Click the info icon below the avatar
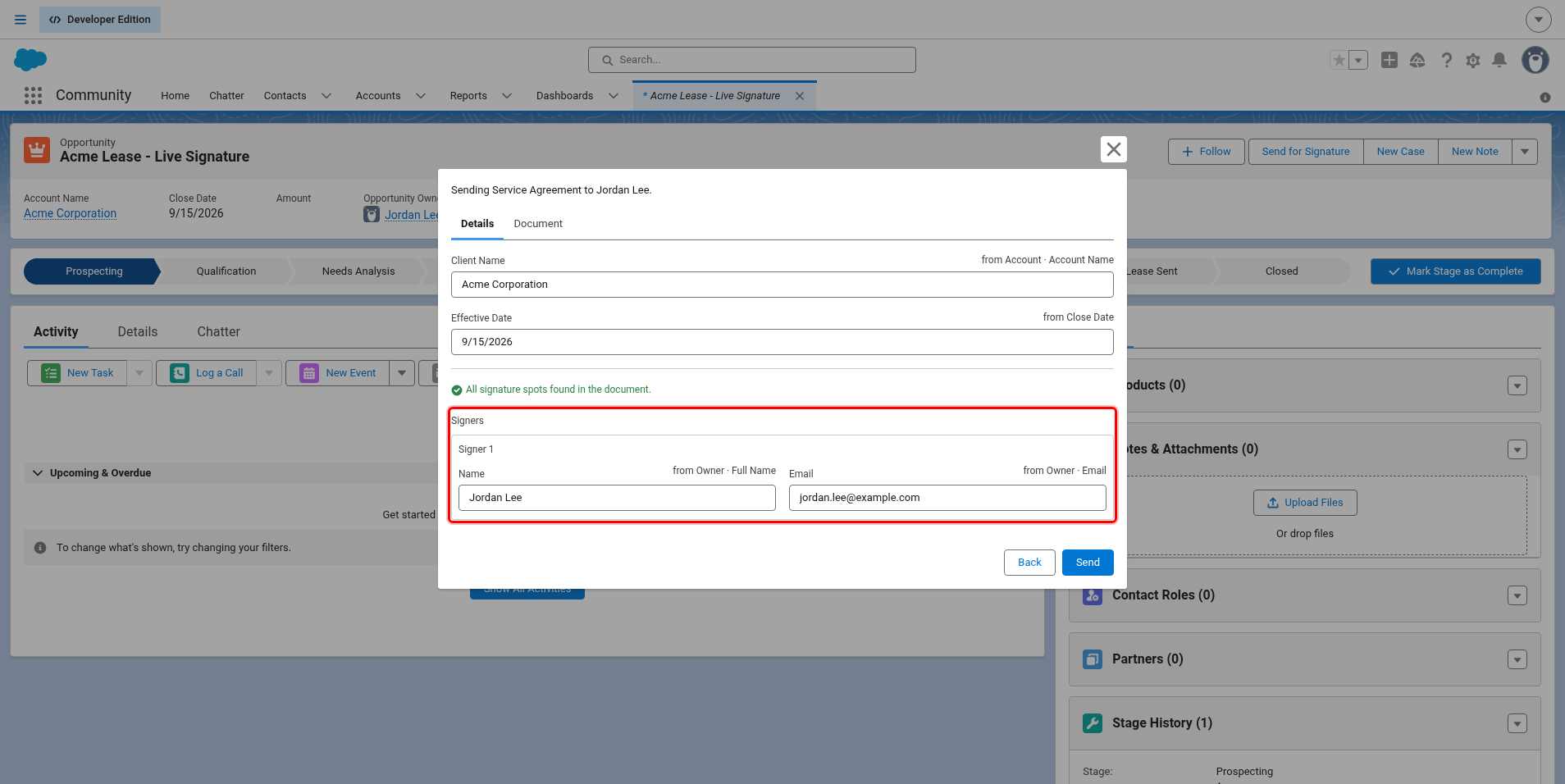Image resolution: width=1565 pixels, height=784 pixels. pyautogui.click(x=1545, y=98)
